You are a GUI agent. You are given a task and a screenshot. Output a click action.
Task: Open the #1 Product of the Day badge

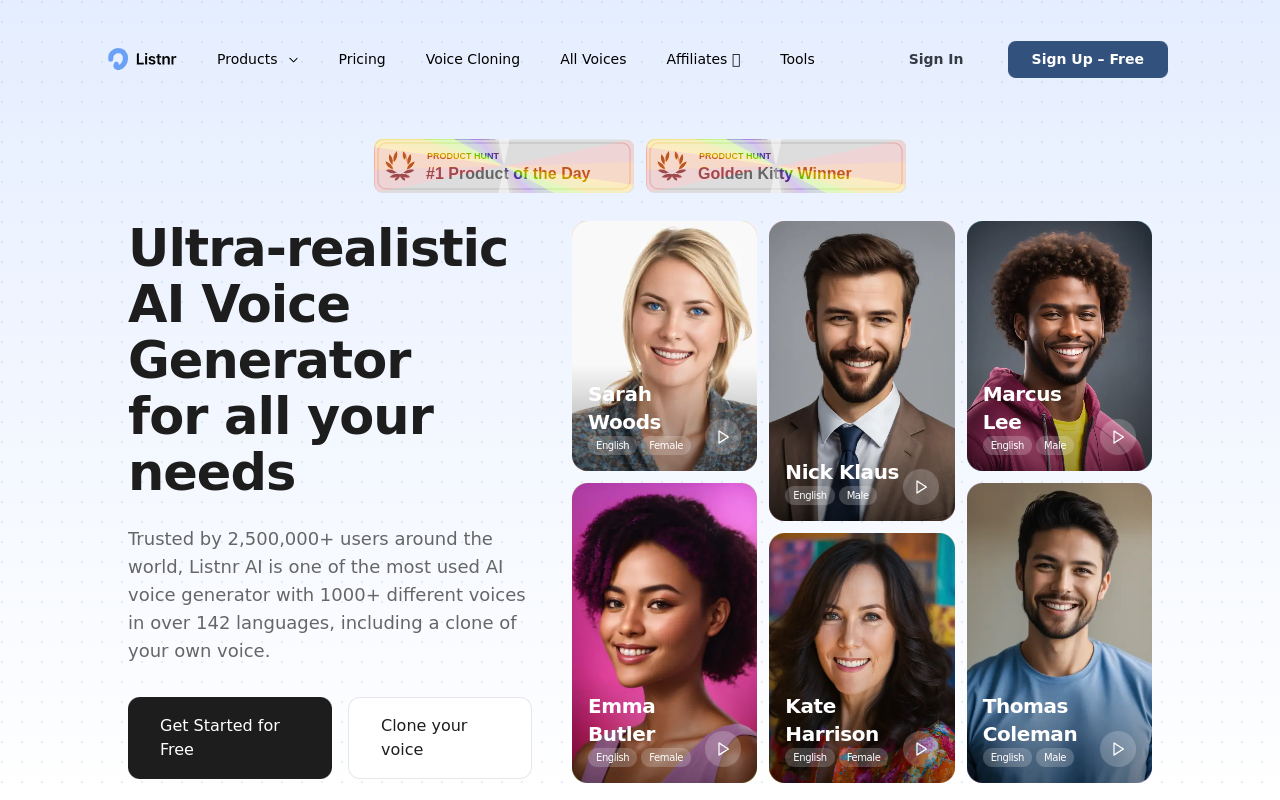(x=504, y=166)
